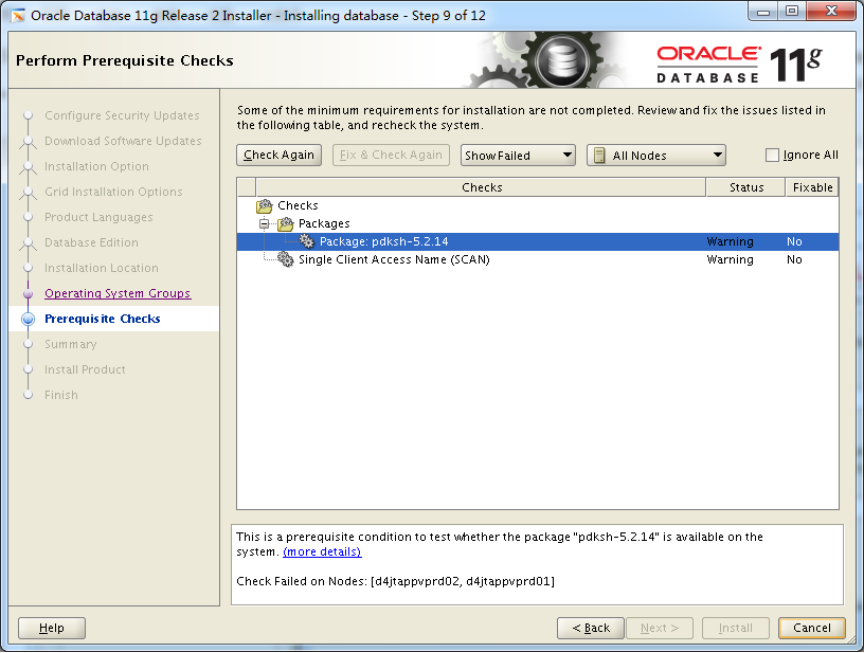Click the No fixable value for SCAN row

794,260
